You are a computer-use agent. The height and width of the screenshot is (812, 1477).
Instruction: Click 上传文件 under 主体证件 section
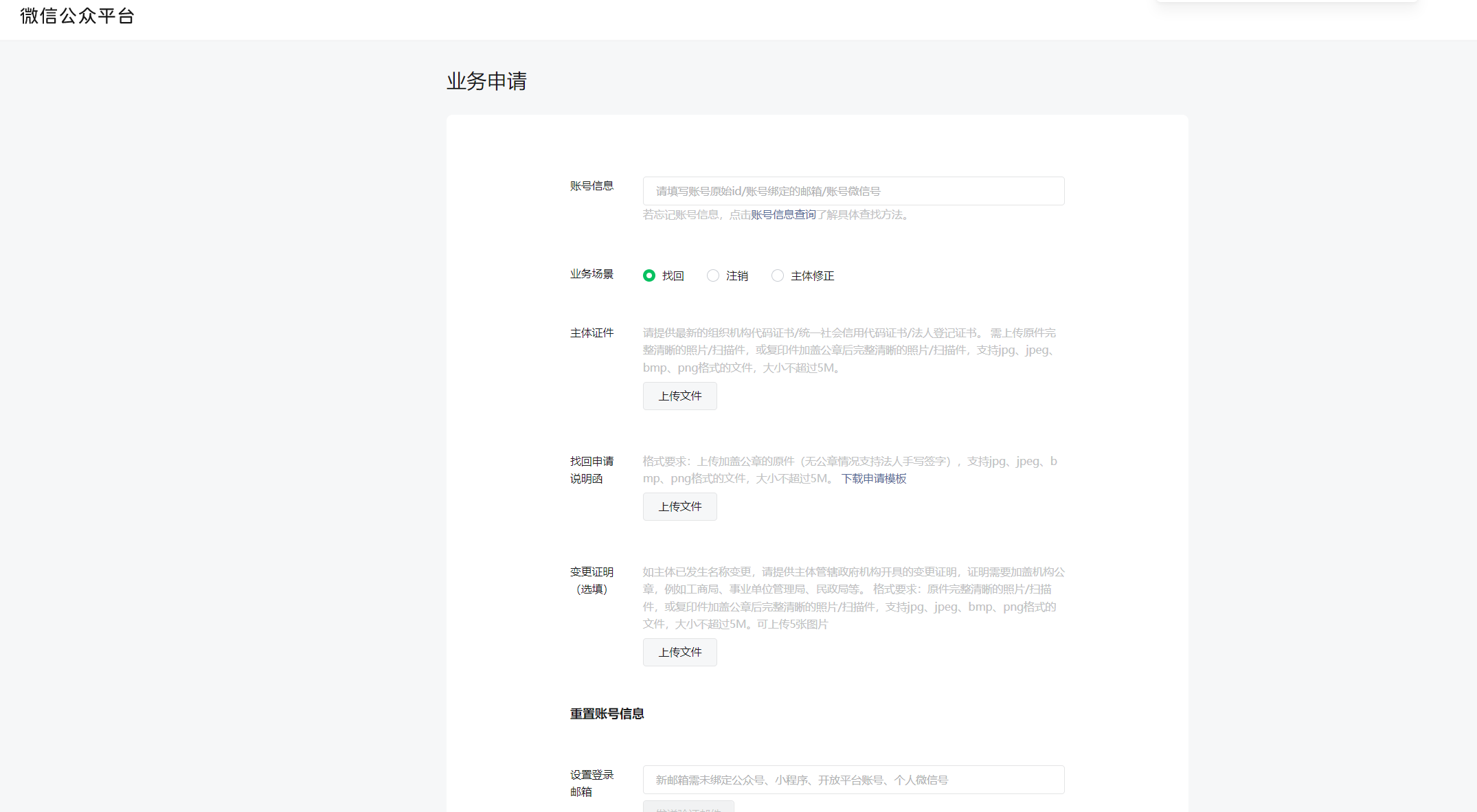click(679, 396)
